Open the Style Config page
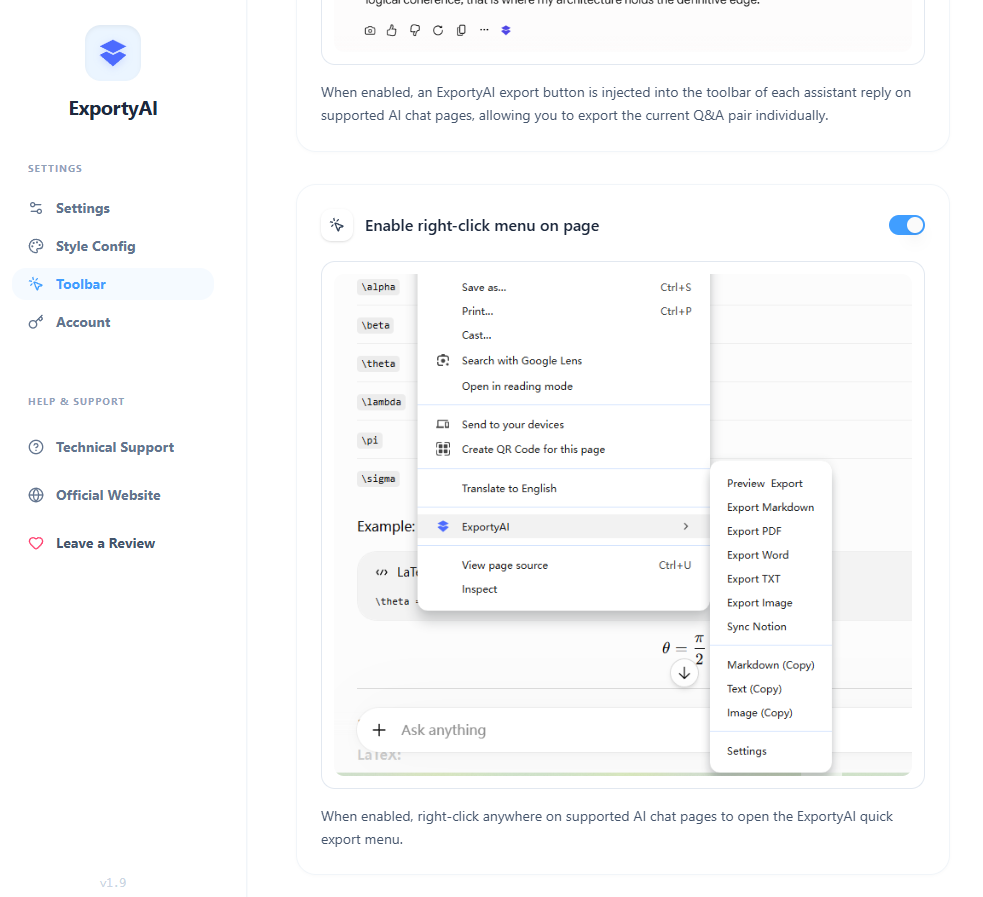 (x=113, y=246)
